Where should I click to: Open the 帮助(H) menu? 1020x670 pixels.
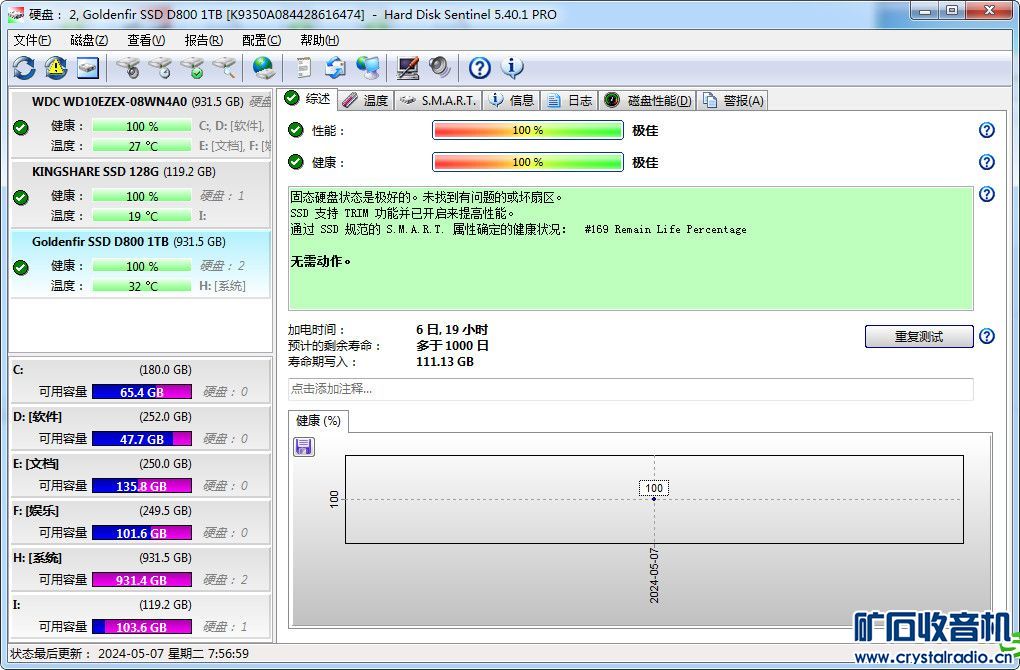319,40
